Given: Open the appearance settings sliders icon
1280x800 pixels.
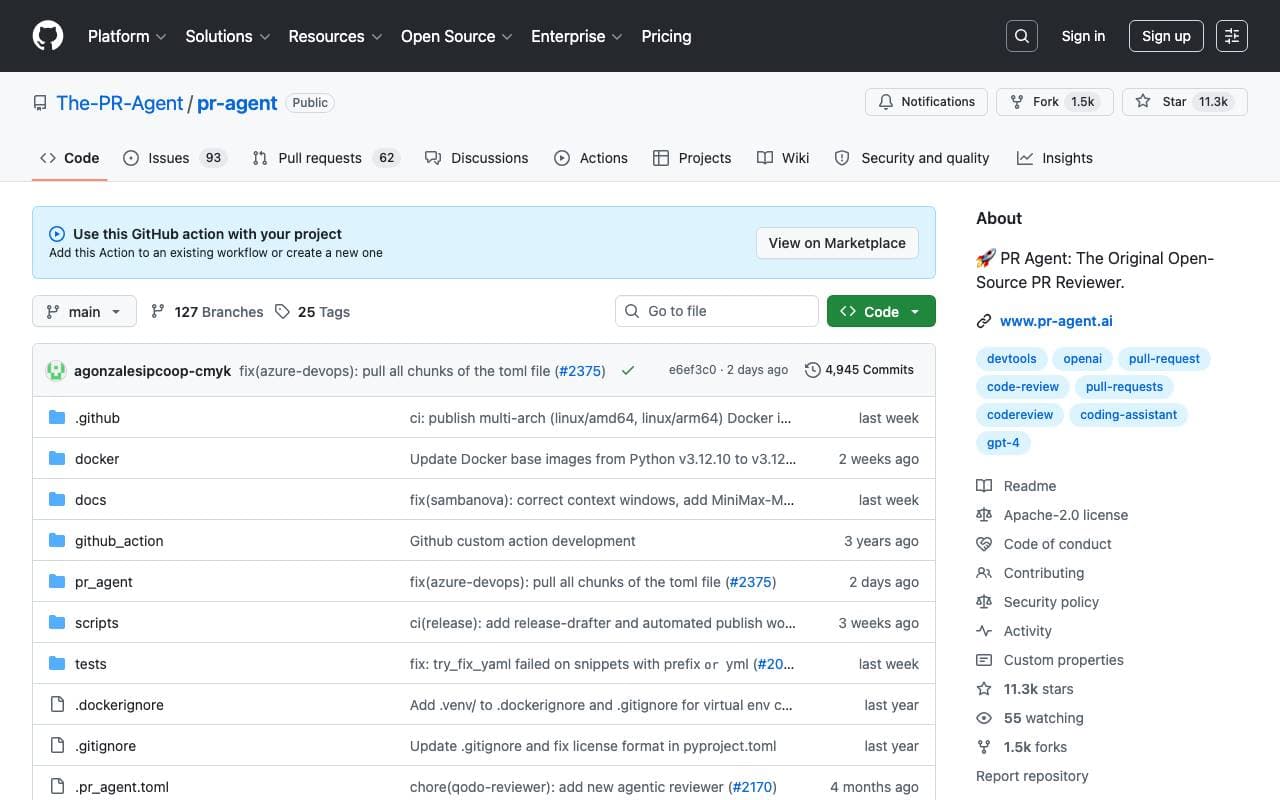Looking at the screenshot, I should tap(1232, 36).
